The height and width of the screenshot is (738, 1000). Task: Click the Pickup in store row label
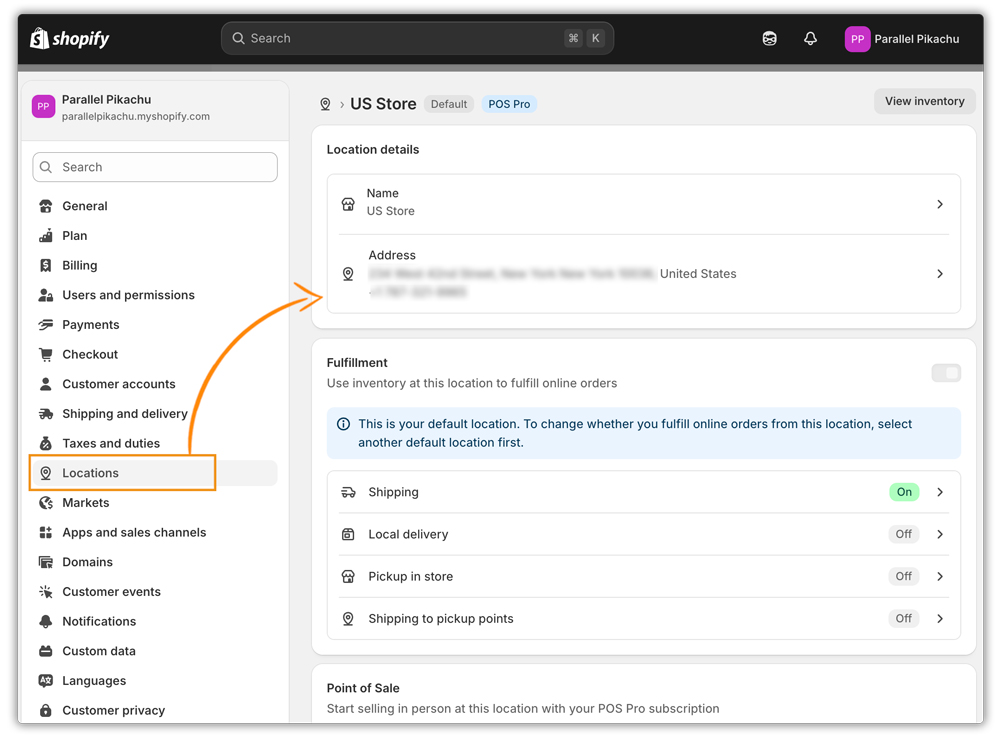pyautogui.click(x=411, y=577)
